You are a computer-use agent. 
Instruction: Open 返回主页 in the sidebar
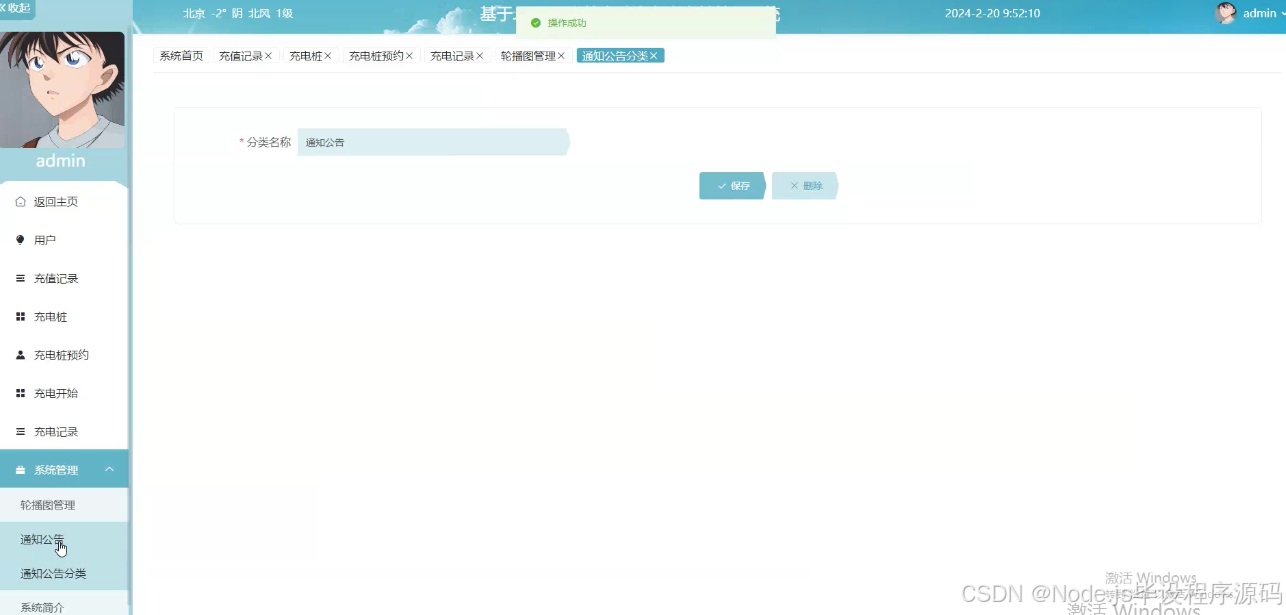64,202
